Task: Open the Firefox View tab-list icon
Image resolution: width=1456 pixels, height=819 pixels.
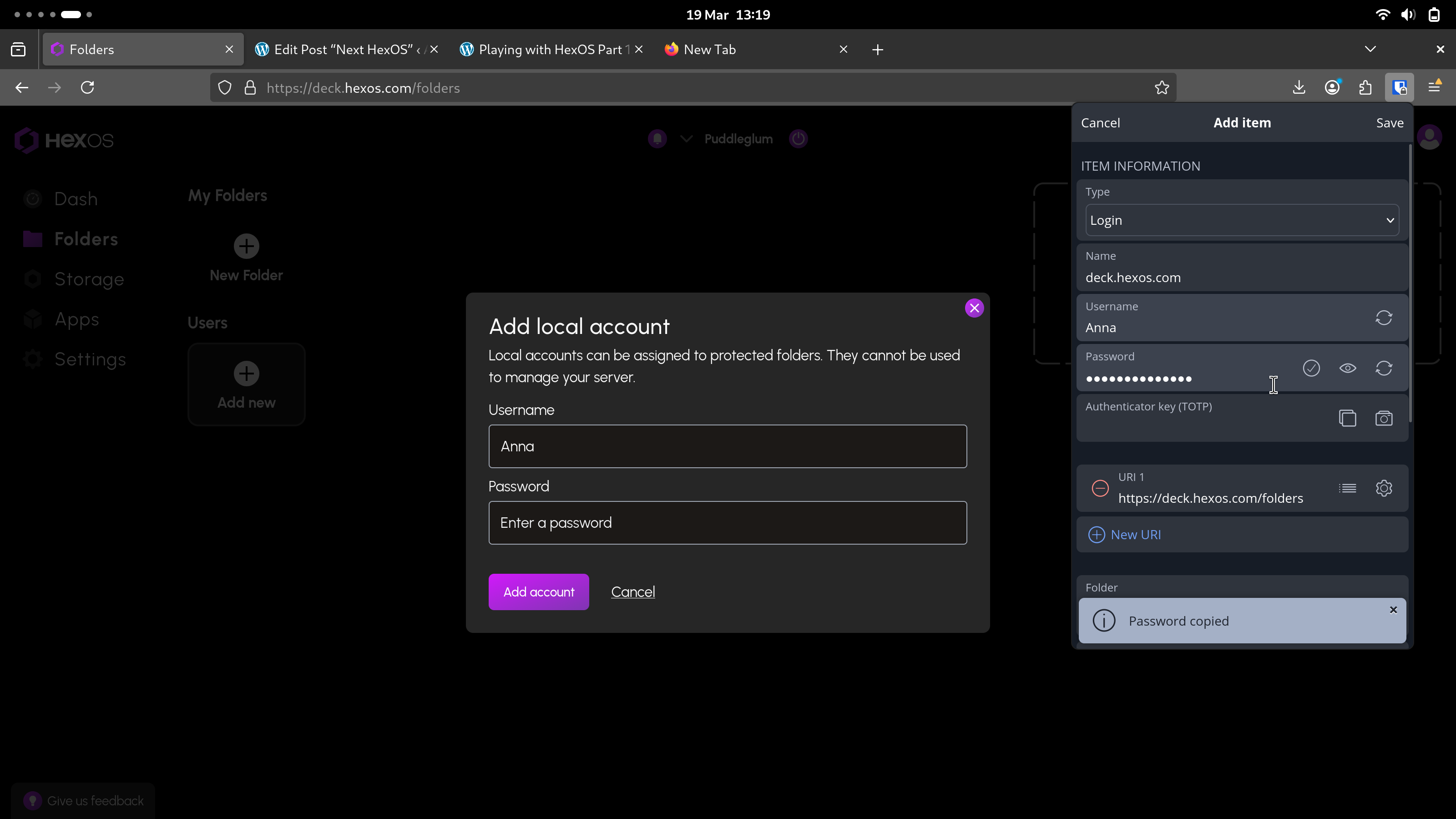Action: [x=18, y=50]
